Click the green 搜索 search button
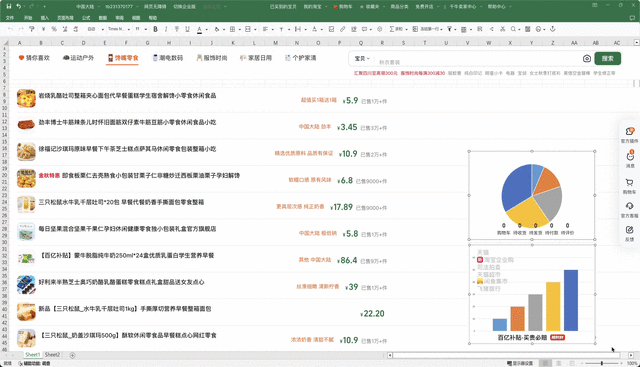 [x=608, y=58]
